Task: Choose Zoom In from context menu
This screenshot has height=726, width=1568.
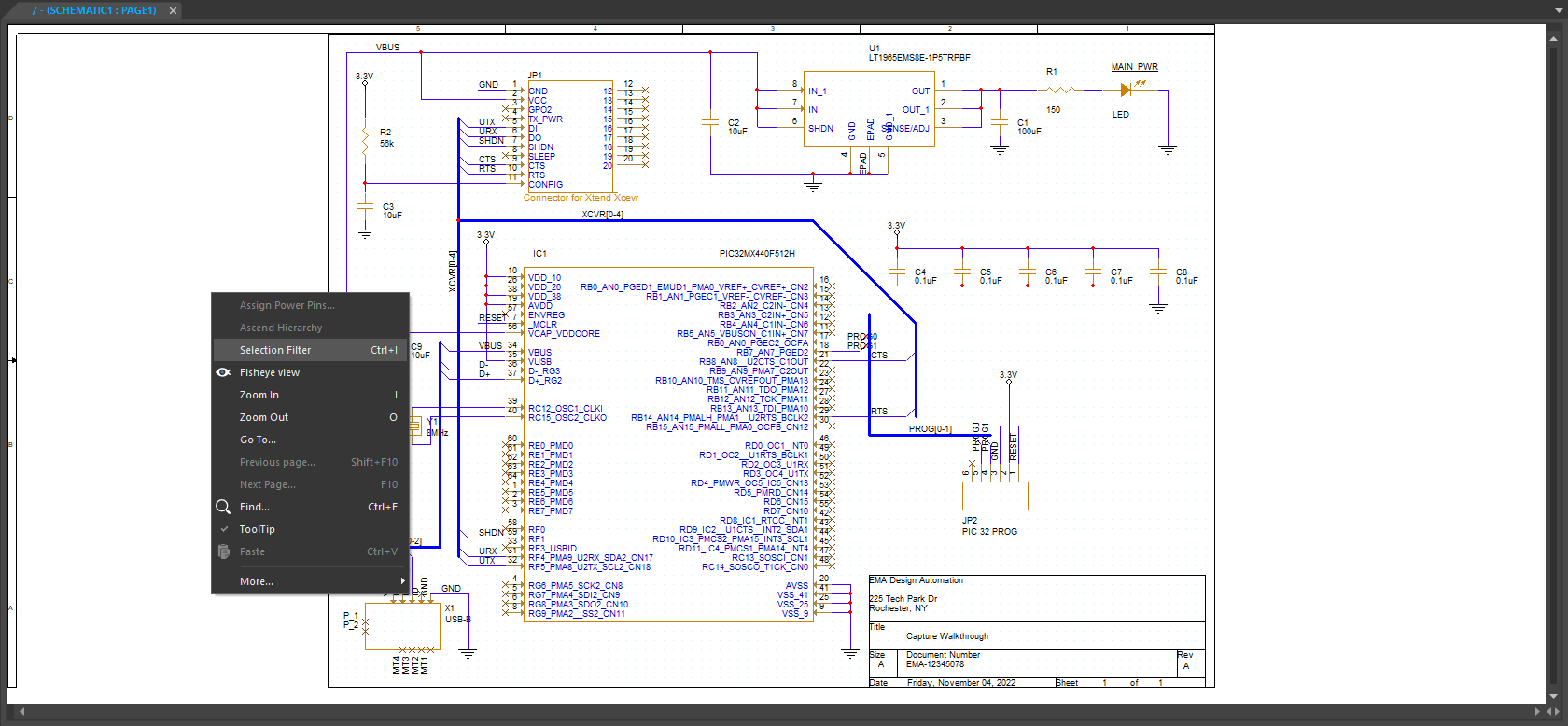Action: (x=259, y=395)
